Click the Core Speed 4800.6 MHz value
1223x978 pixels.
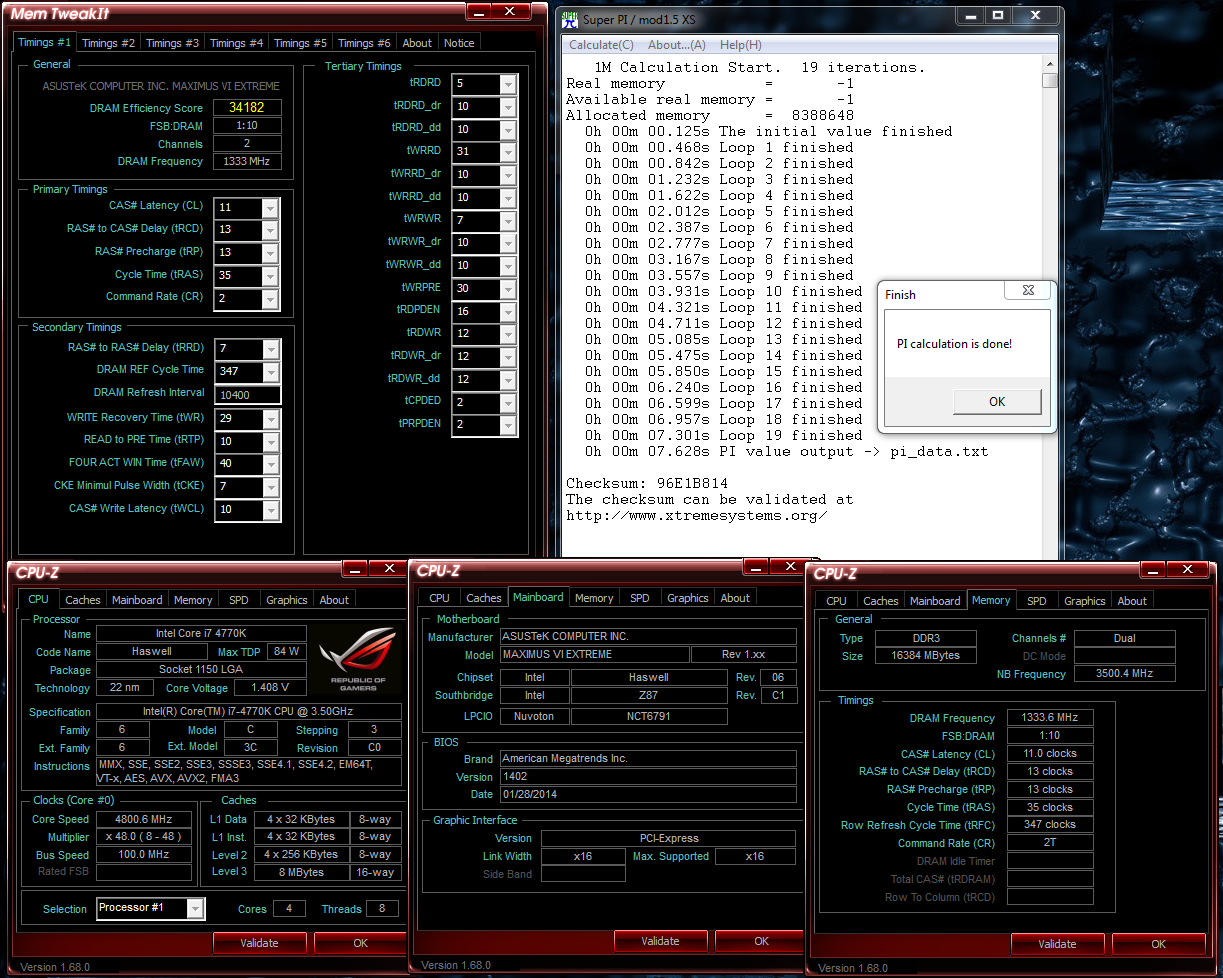(144, 819)
